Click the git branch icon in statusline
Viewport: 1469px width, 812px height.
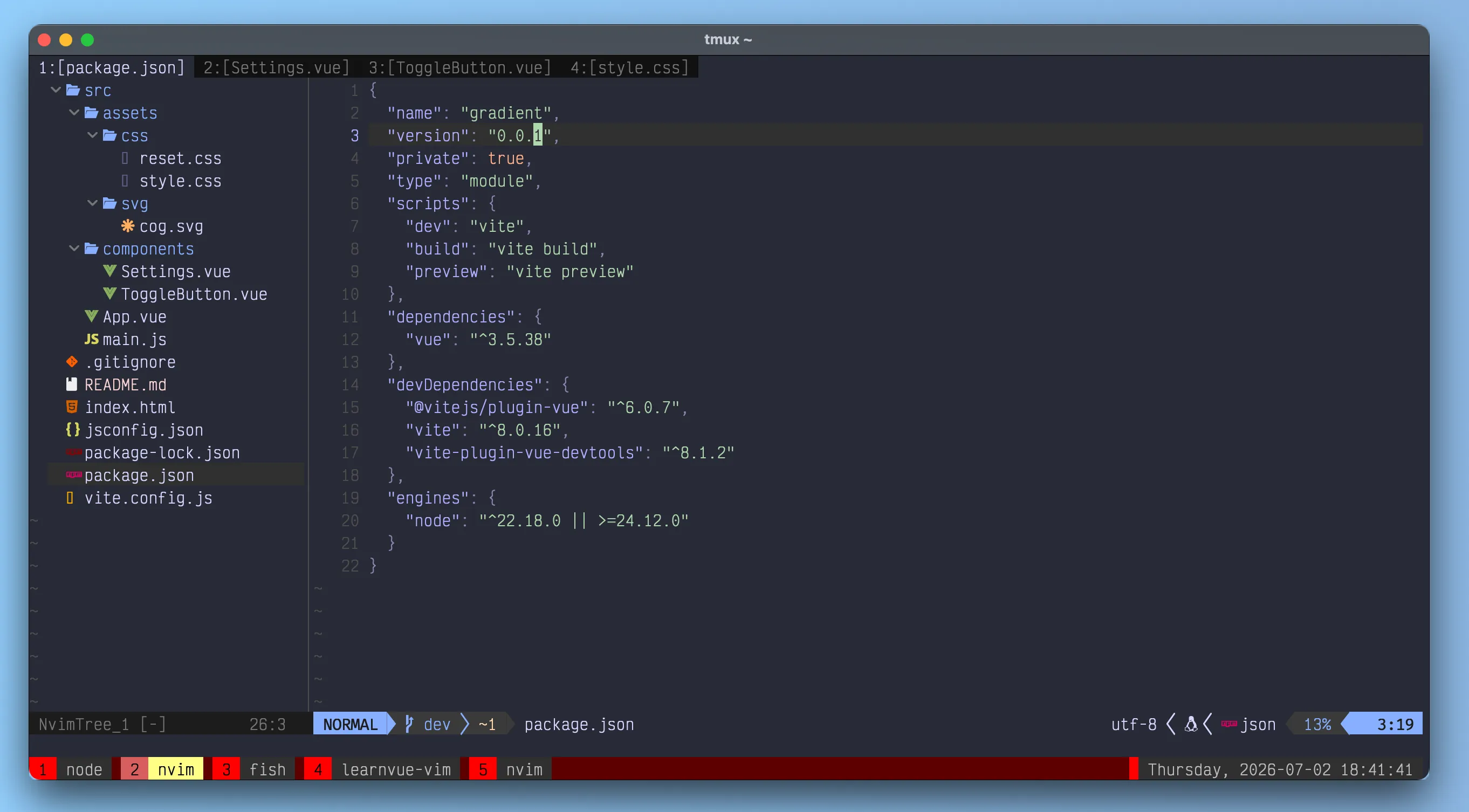409,724
